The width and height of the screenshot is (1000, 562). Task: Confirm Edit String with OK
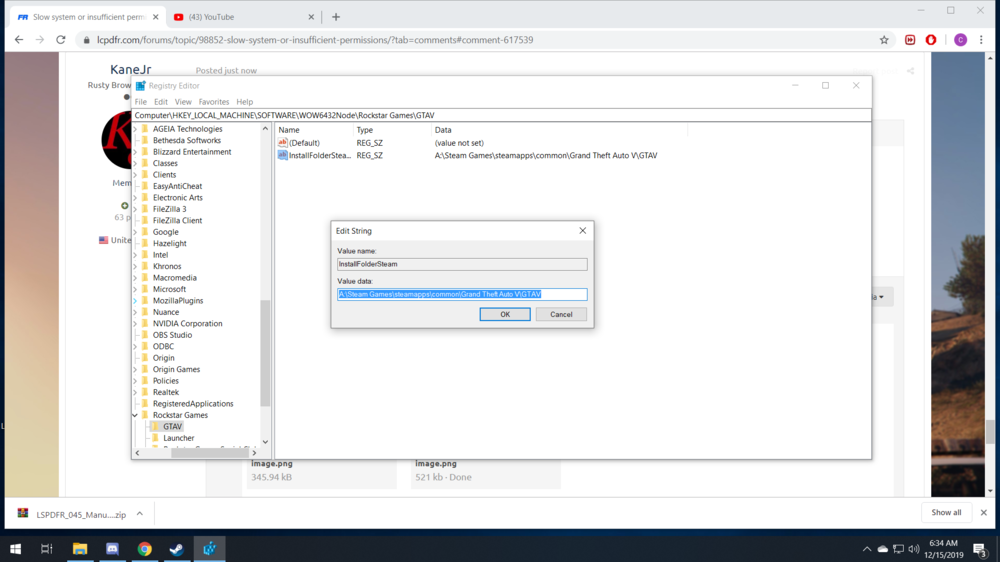pos(505,314)
